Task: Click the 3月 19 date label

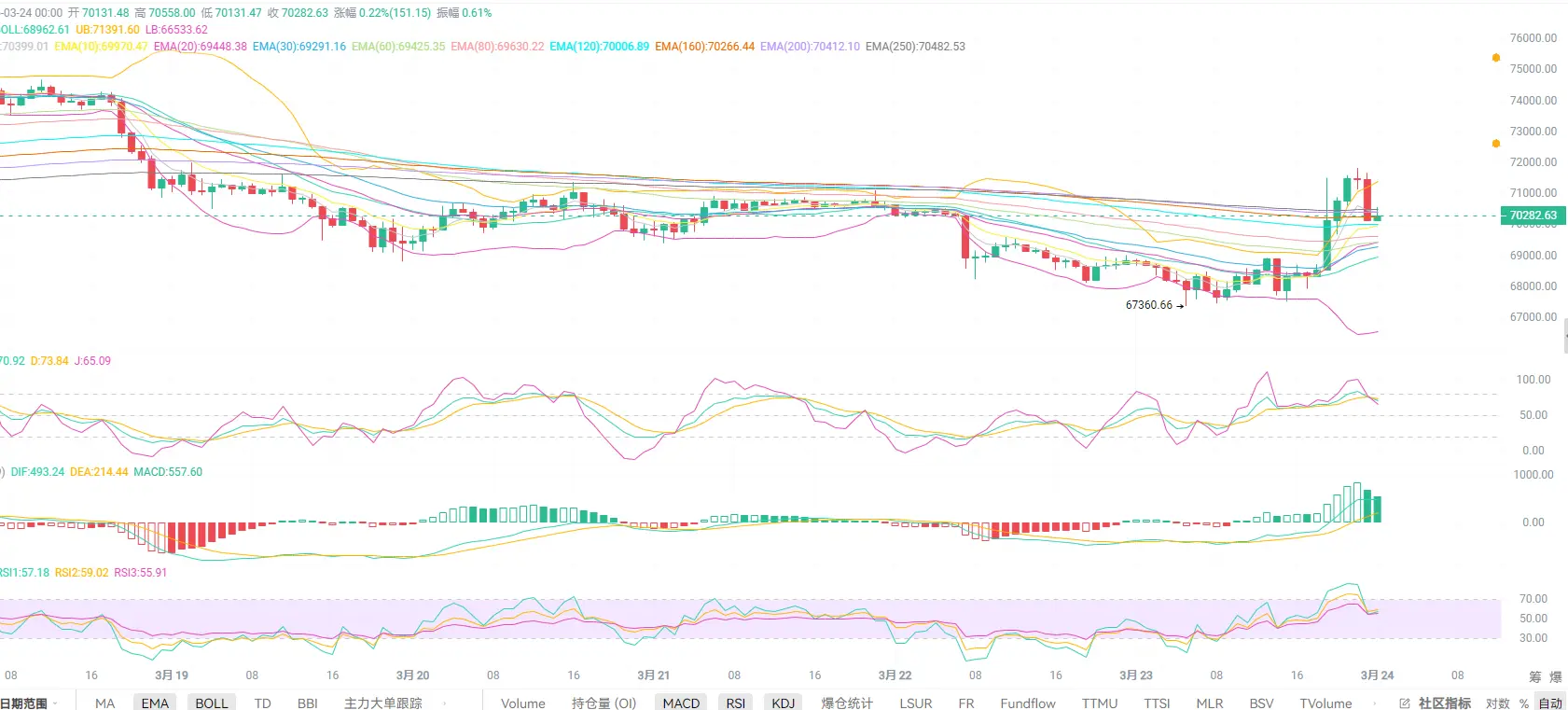Action: (172, 675)
